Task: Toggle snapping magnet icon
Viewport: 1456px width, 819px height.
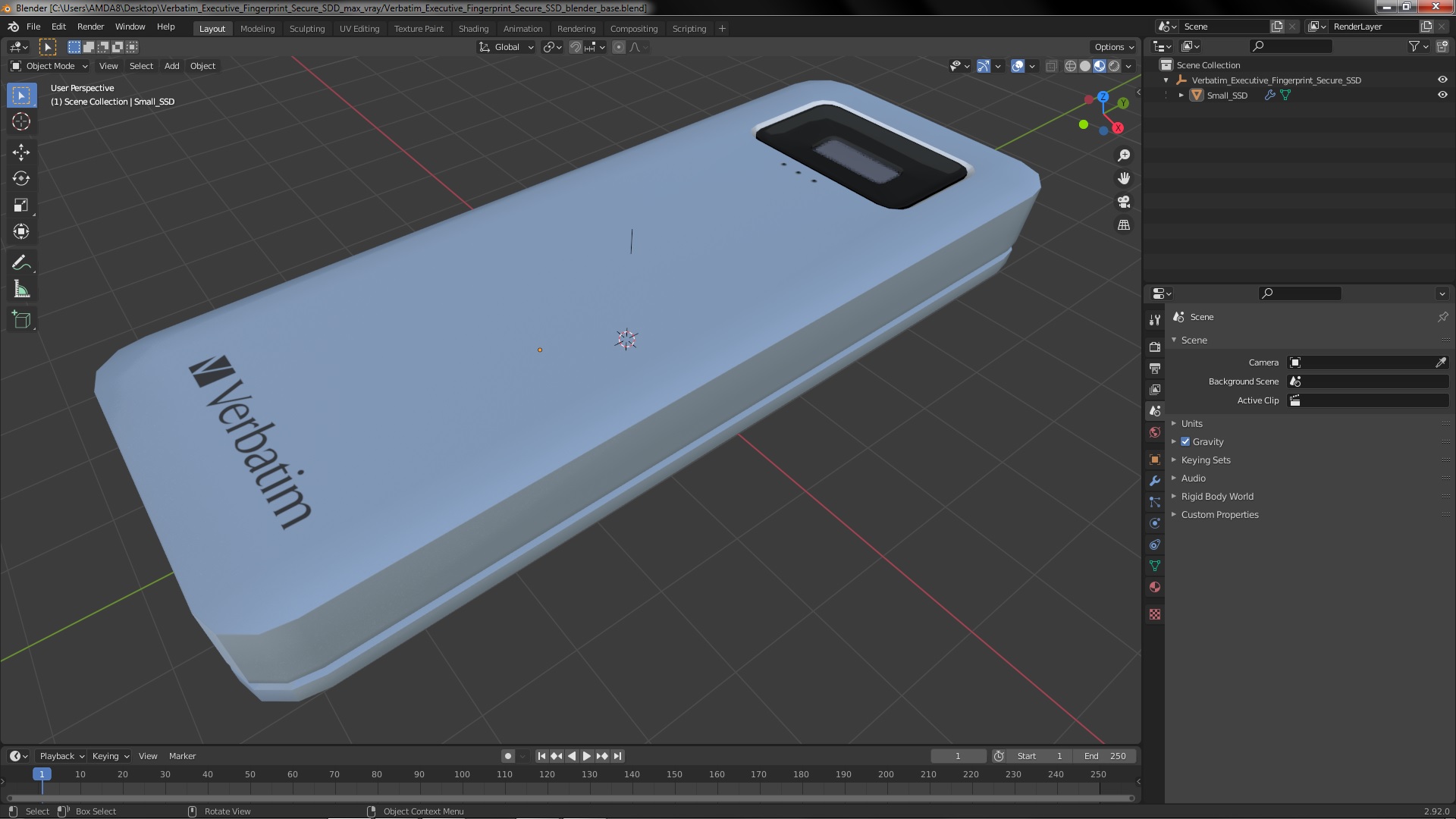Action: click(x=576, y=47)
